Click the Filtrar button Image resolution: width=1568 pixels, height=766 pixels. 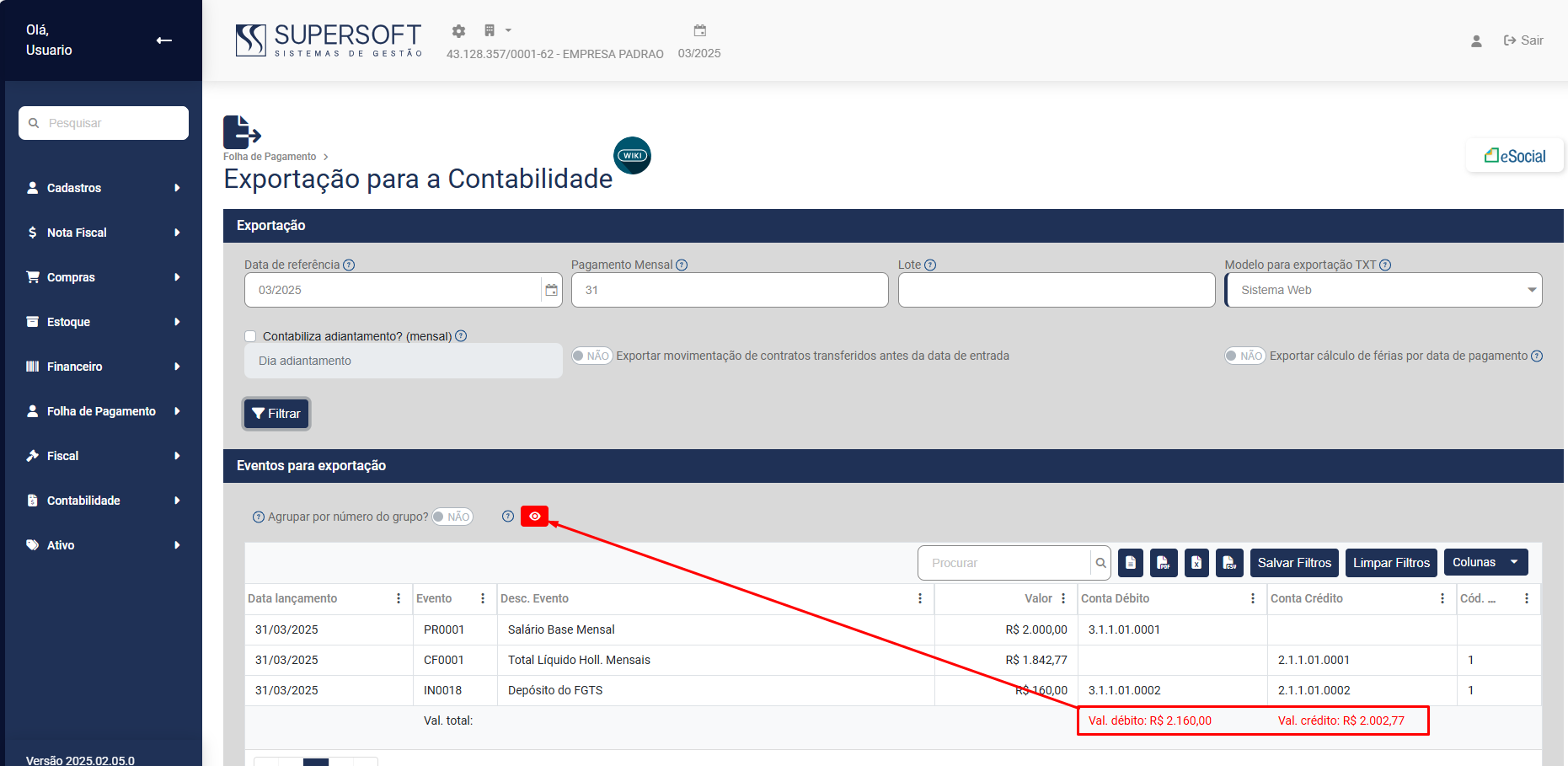276,414
